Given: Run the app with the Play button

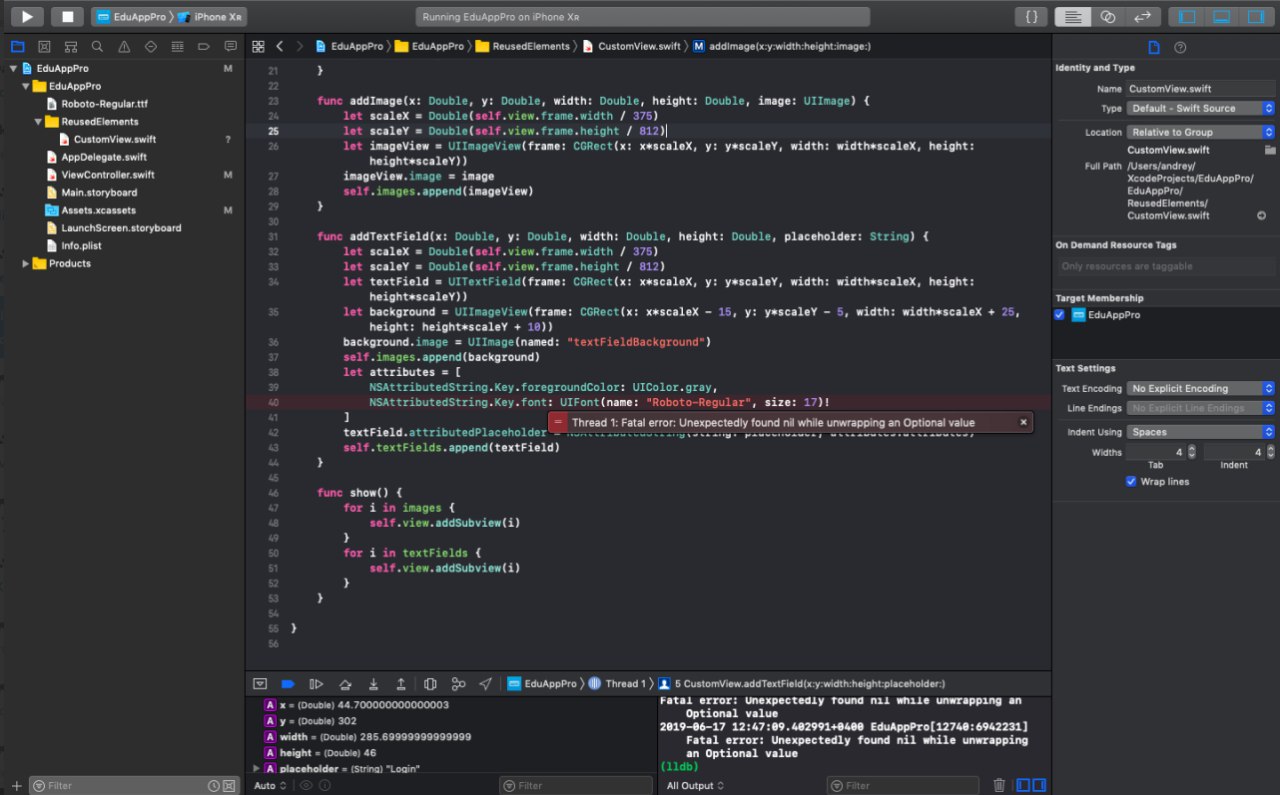Looking at the screenshot, I should [x=27, y=17].
